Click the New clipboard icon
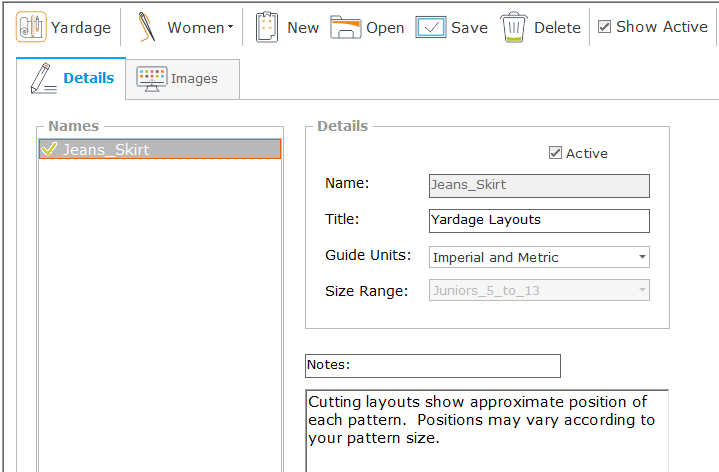Image resolution: width=719 pixels, height=472 pixels. (266, 27)
